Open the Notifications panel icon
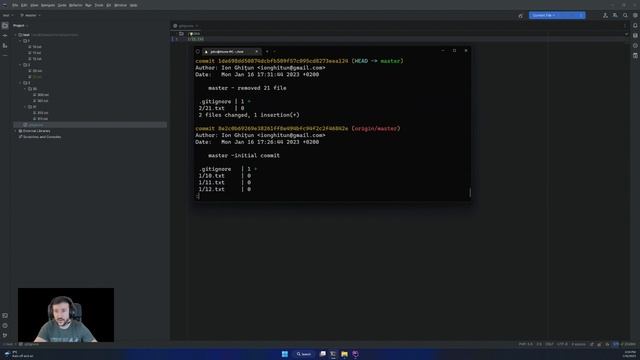Viewport: 640px width, 360px height. coord(635,26)
